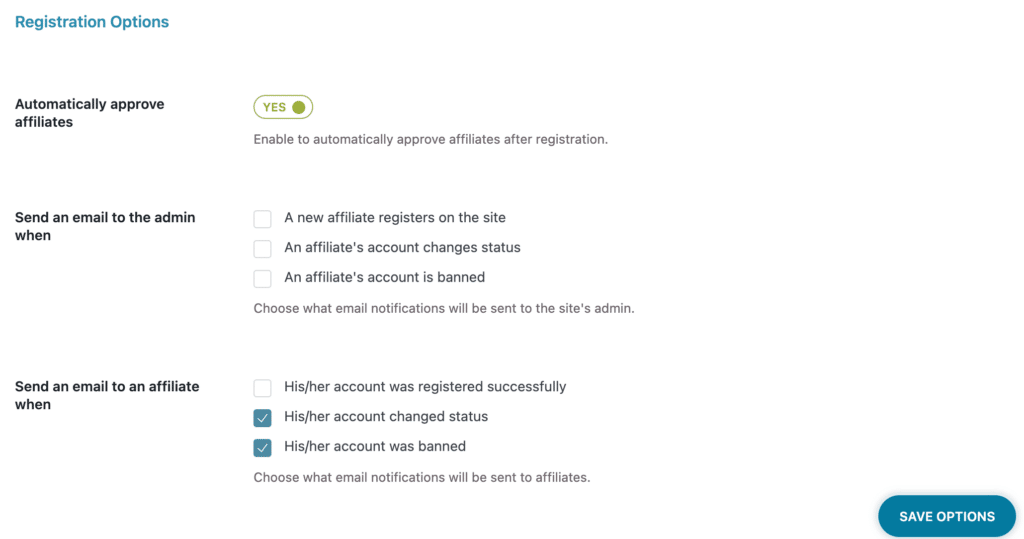Click the Save Options button
Image resolution: width=1024 pixels, height=539 pixels.
947,516
